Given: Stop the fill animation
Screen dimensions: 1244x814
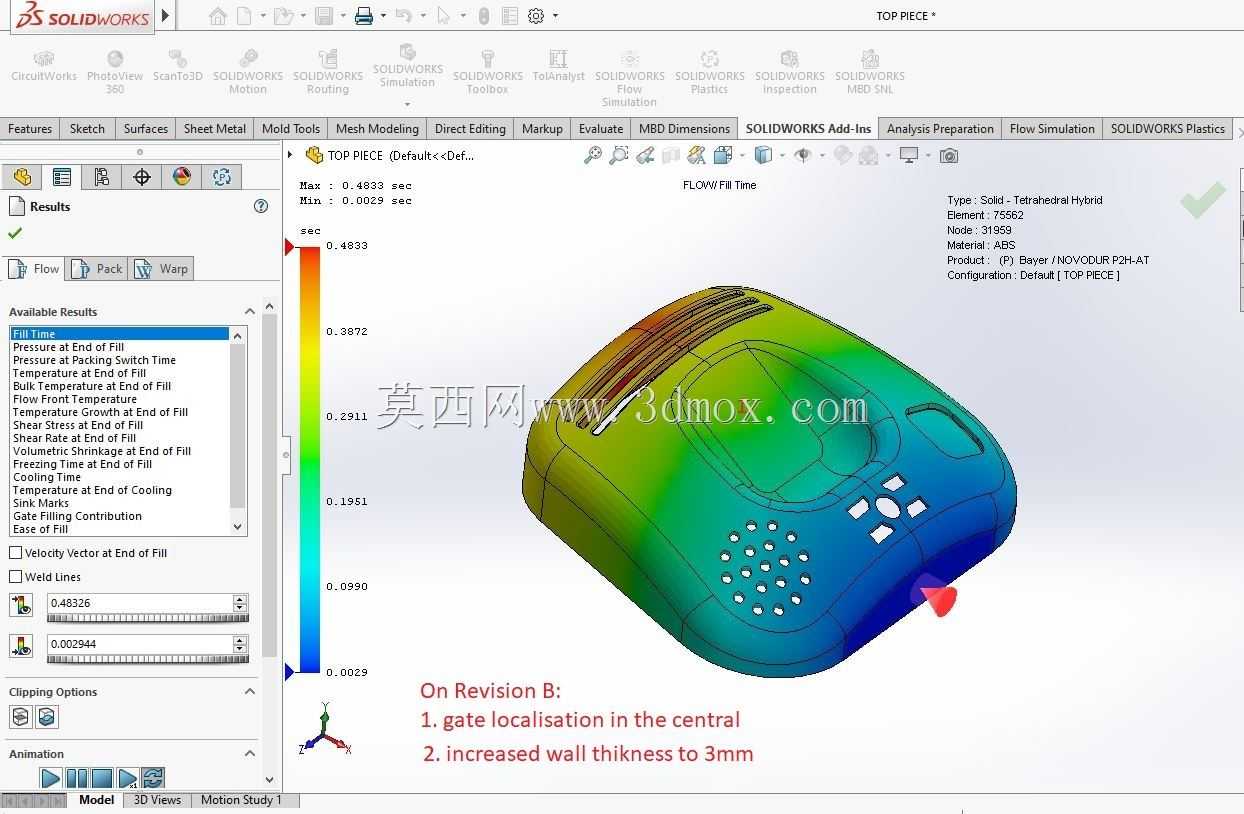Looking at the screenshot, I should (x=102, y=777).
